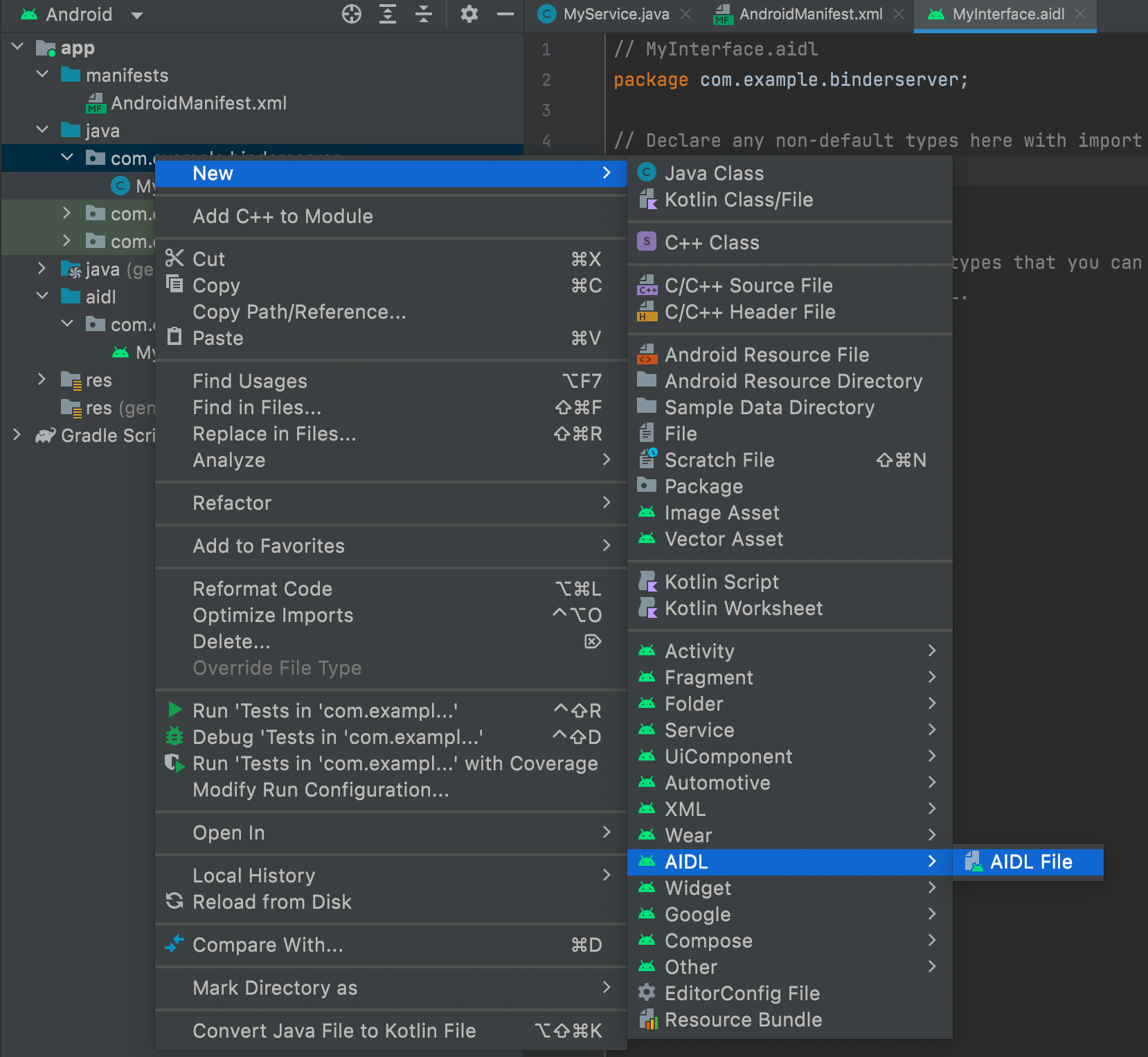Expand the res folder
The height and width of the screenshot is (1057, 1148).
(42, 379)
